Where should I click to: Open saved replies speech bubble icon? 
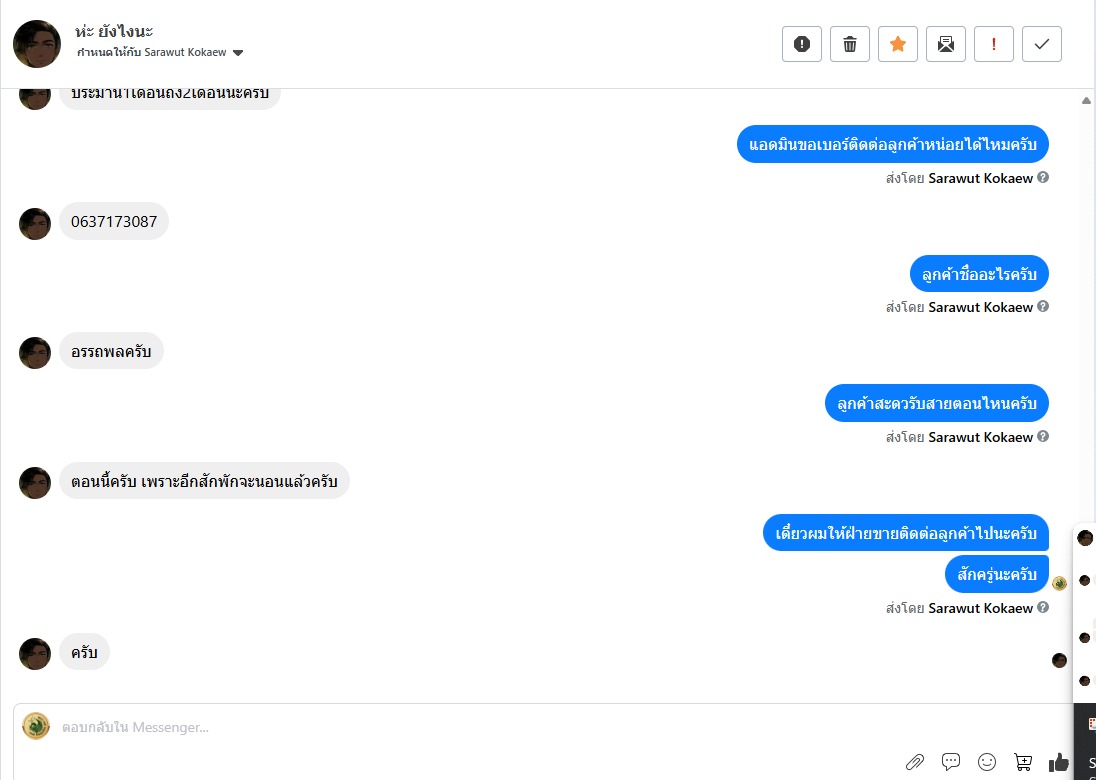coord(951,762)
